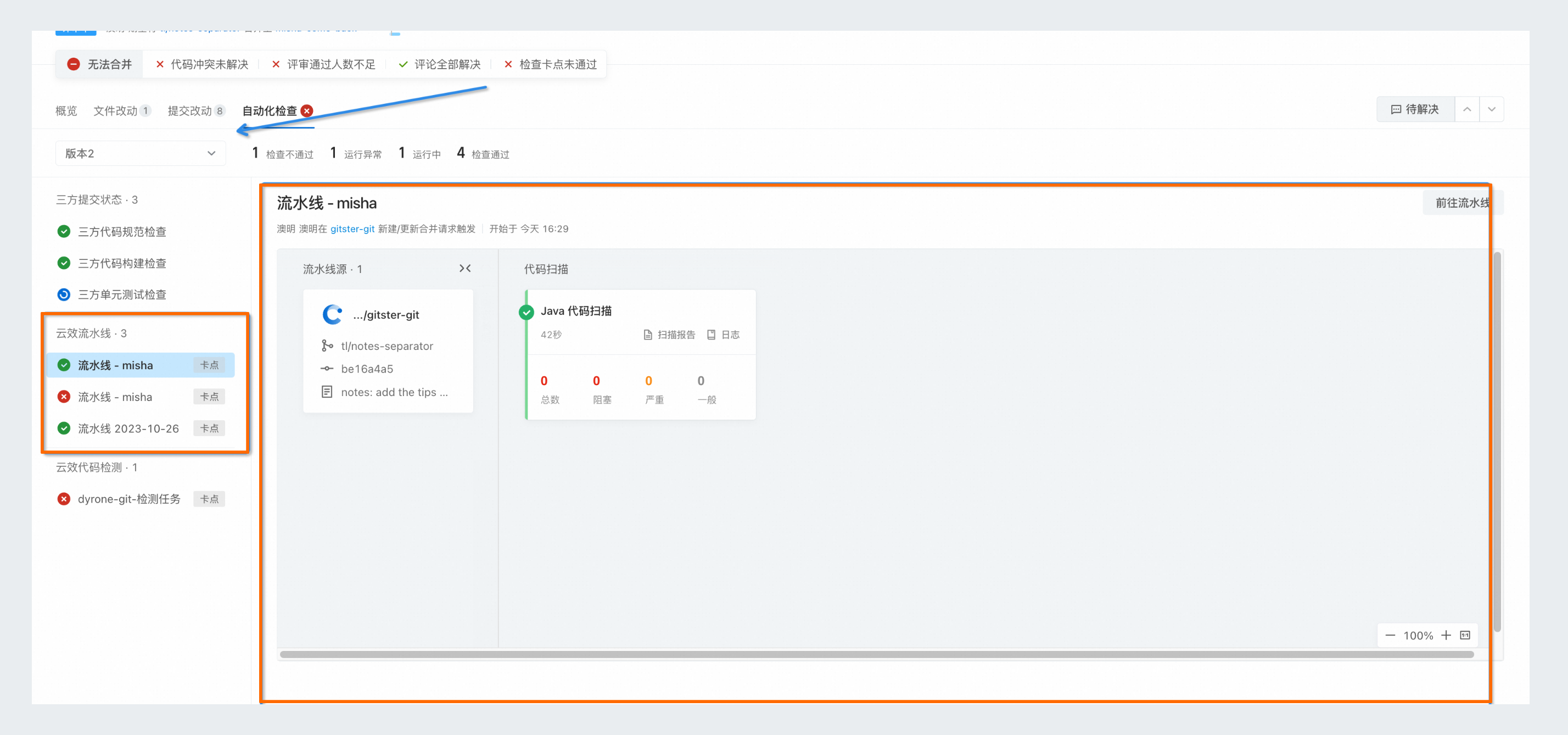Click the Codeup logo on gitster-git card
1568x735 pixels.
pyautogui.click(x=332, y=315)
